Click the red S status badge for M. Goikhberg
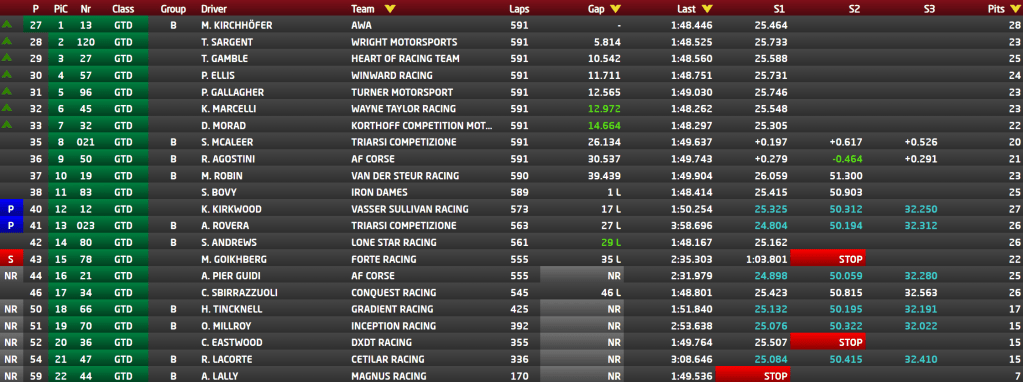1023x382 pixels. [11, 259]
